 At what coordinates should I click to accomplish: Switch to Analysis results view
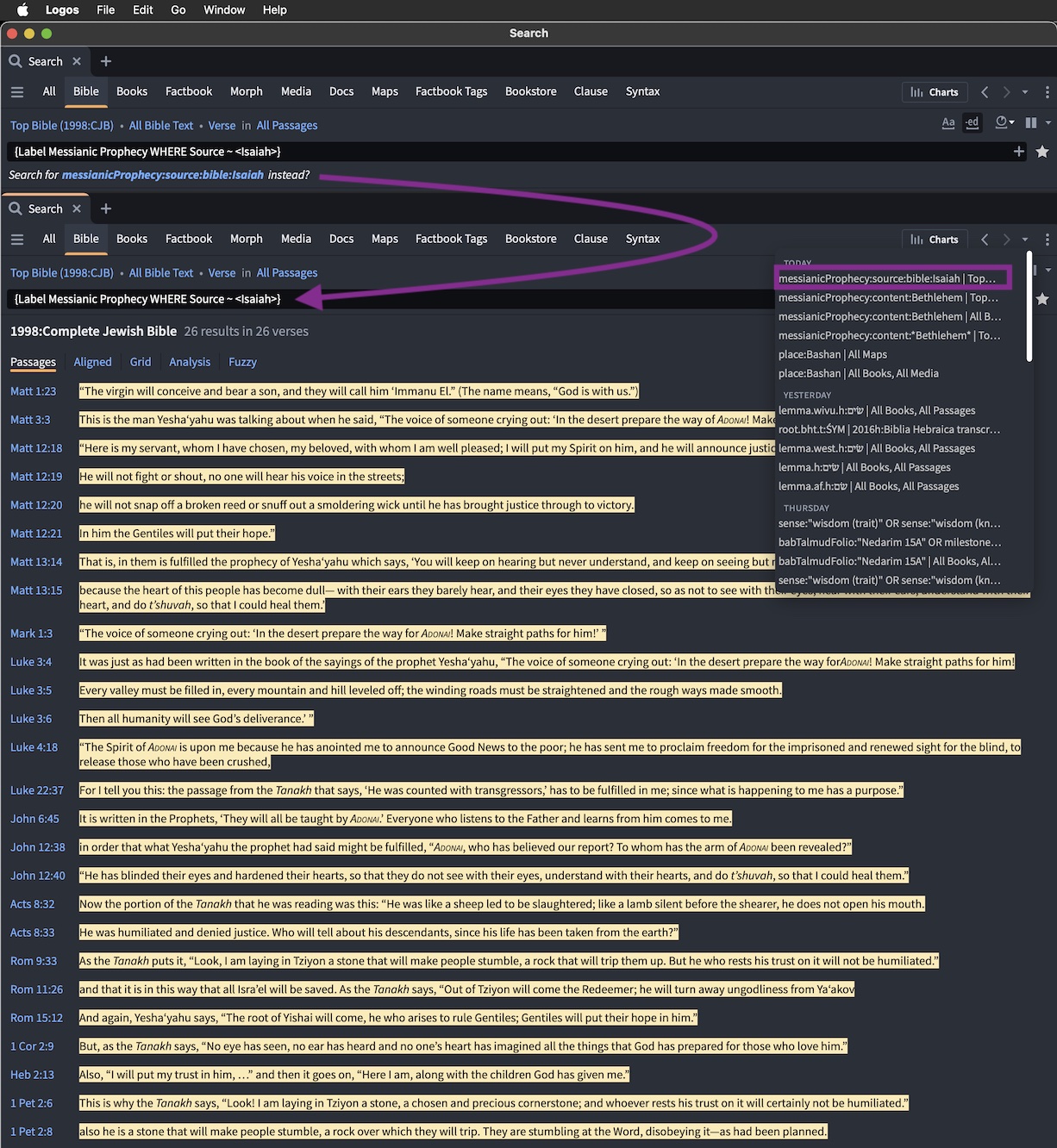(x=190, y=362)
